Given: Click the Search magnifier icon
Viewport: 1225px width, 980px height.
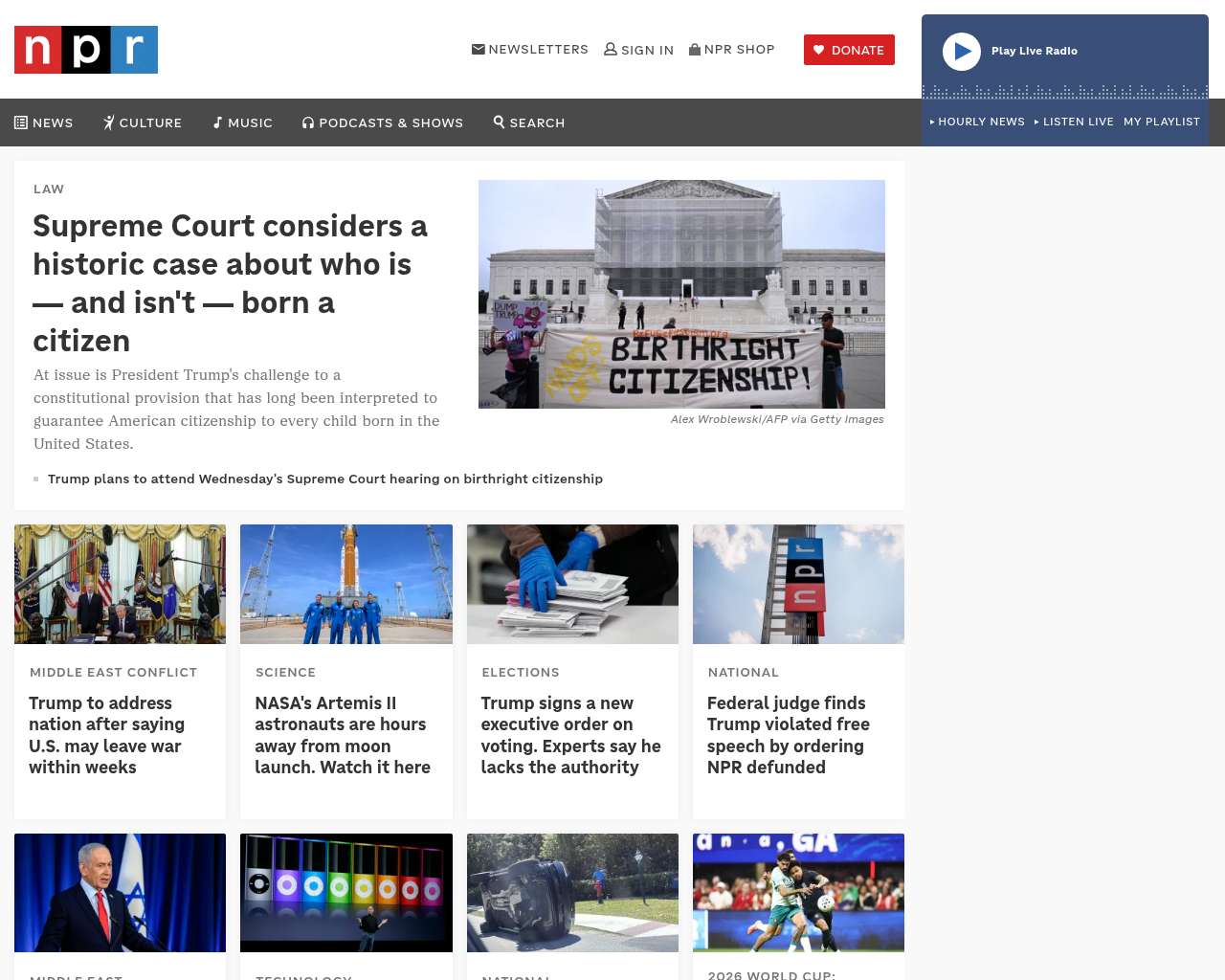Looking at the screenshot, I should tap(499, 122).
